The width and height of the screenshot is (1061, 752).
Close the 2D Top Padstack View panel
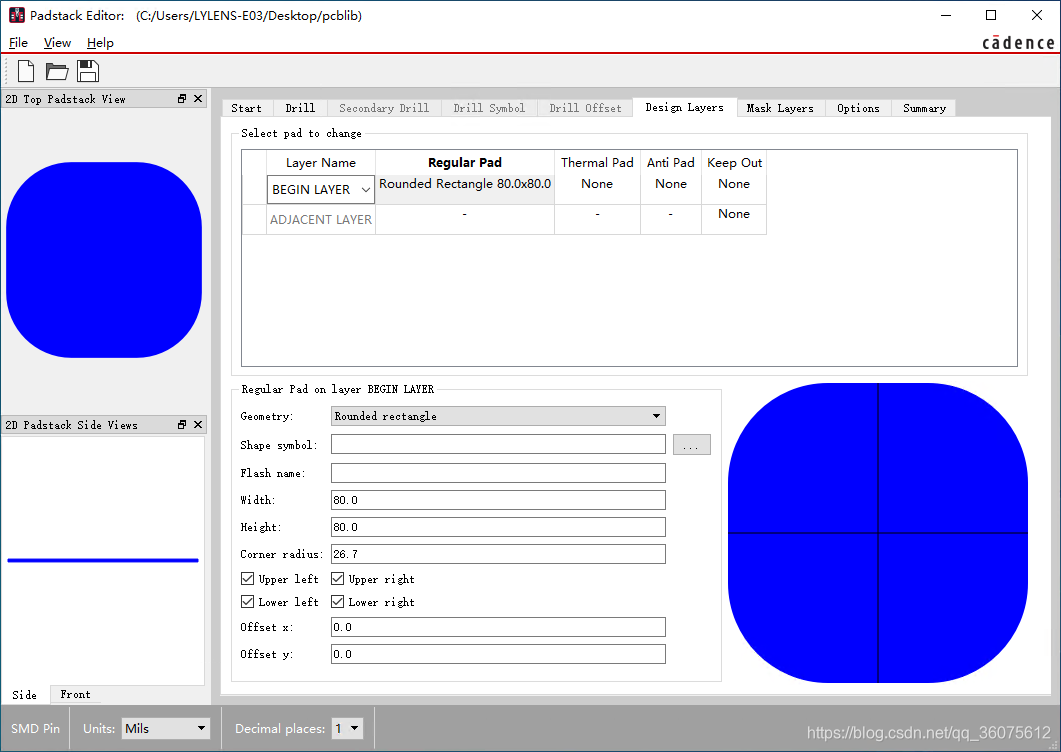[197, 99]
